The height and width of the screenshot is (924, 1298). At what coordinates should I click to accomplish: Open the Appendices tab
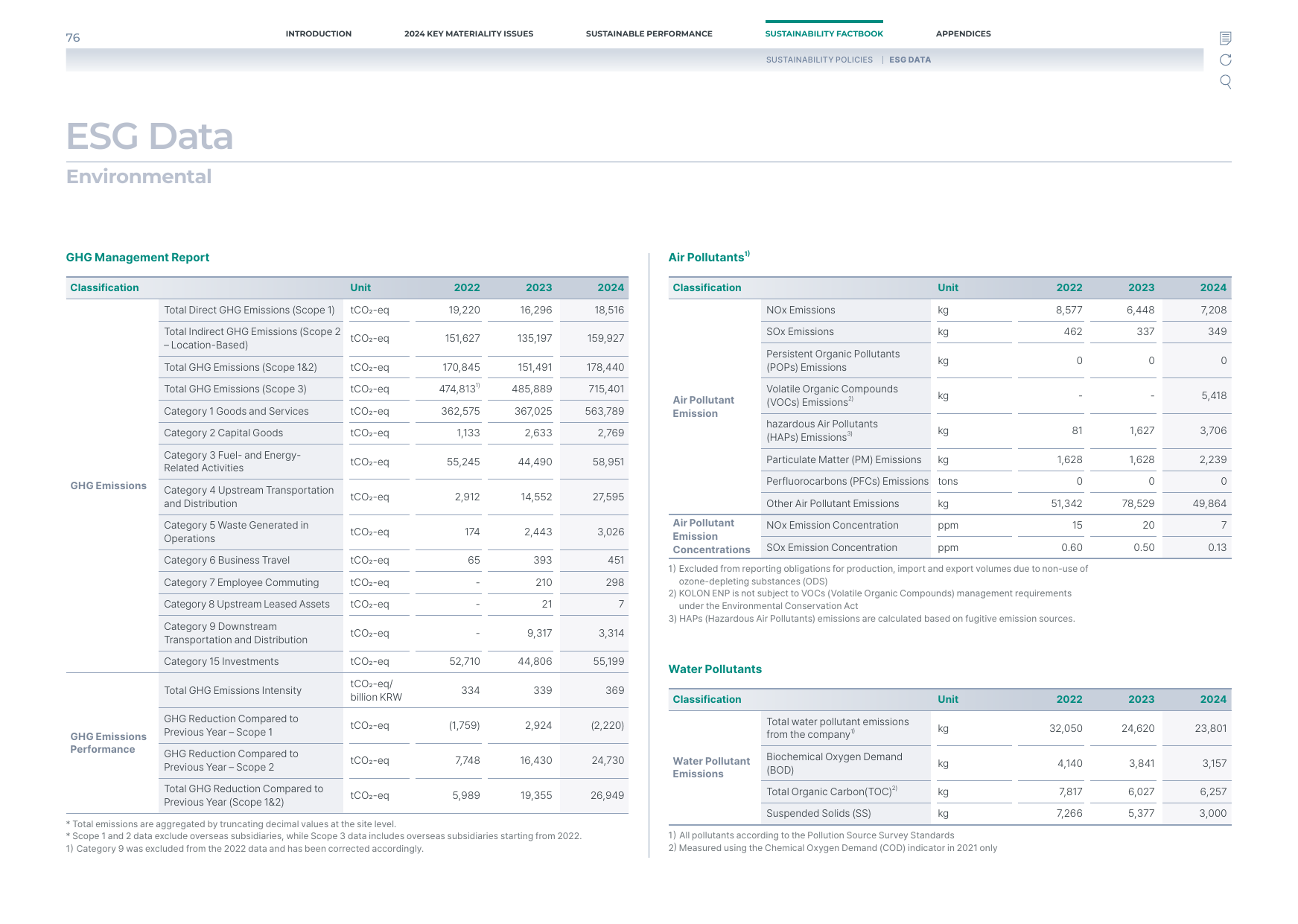click(x=963, y=34)
